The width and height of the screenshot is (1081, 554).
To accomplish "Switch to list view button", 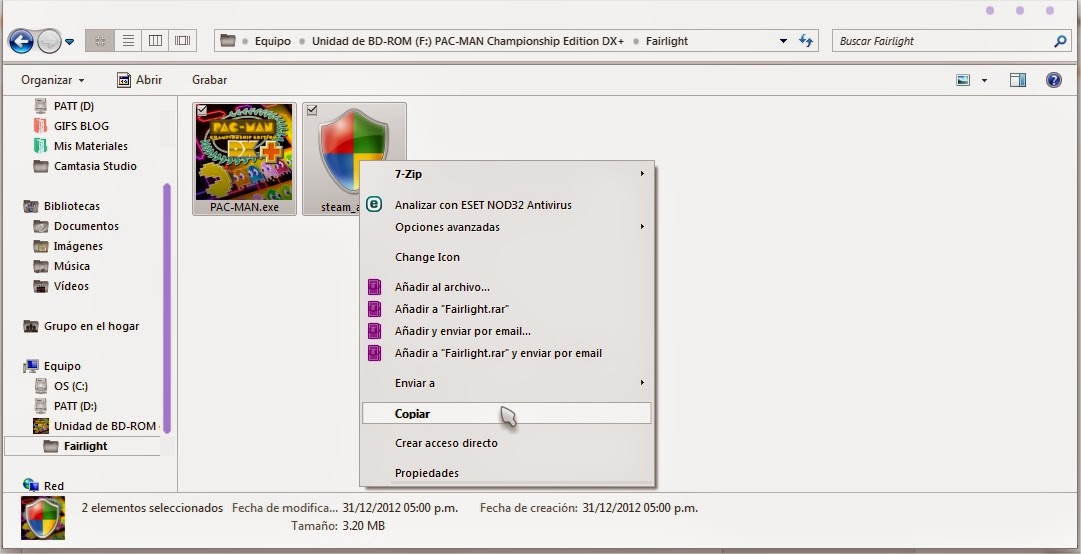I will coord(128,41).
